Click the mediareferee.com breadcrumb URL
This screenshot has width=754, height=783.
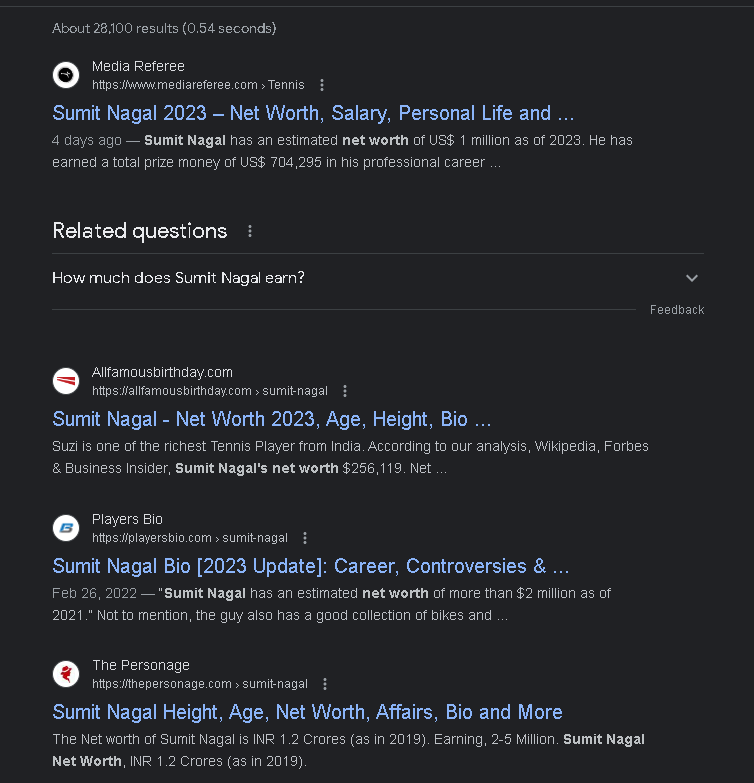198,85
